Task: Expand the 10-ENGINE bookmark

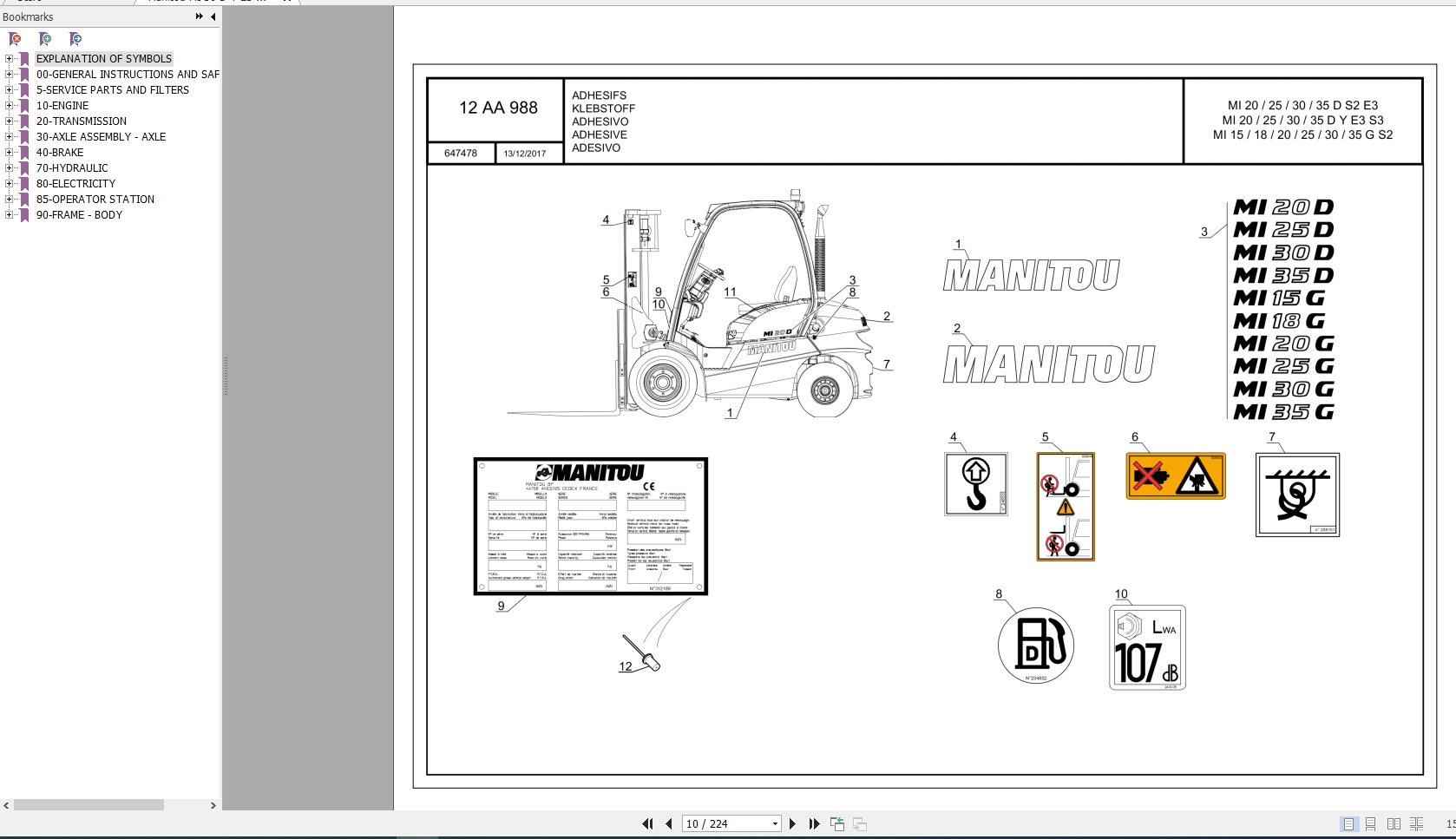Action: (x=10, y=106)
